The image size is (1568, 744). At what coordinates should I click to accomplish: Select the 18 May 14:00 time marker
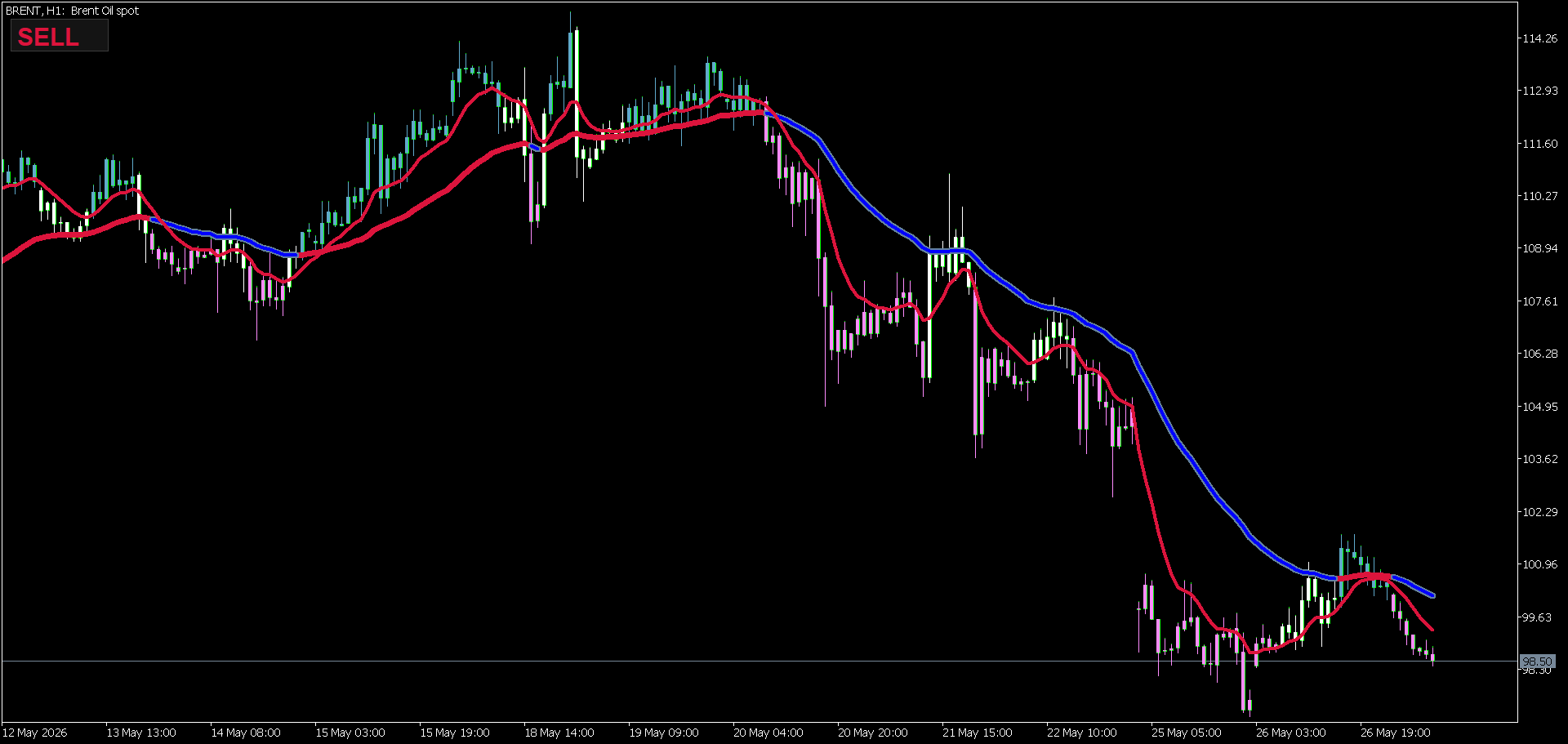click(x=559, y=733)
